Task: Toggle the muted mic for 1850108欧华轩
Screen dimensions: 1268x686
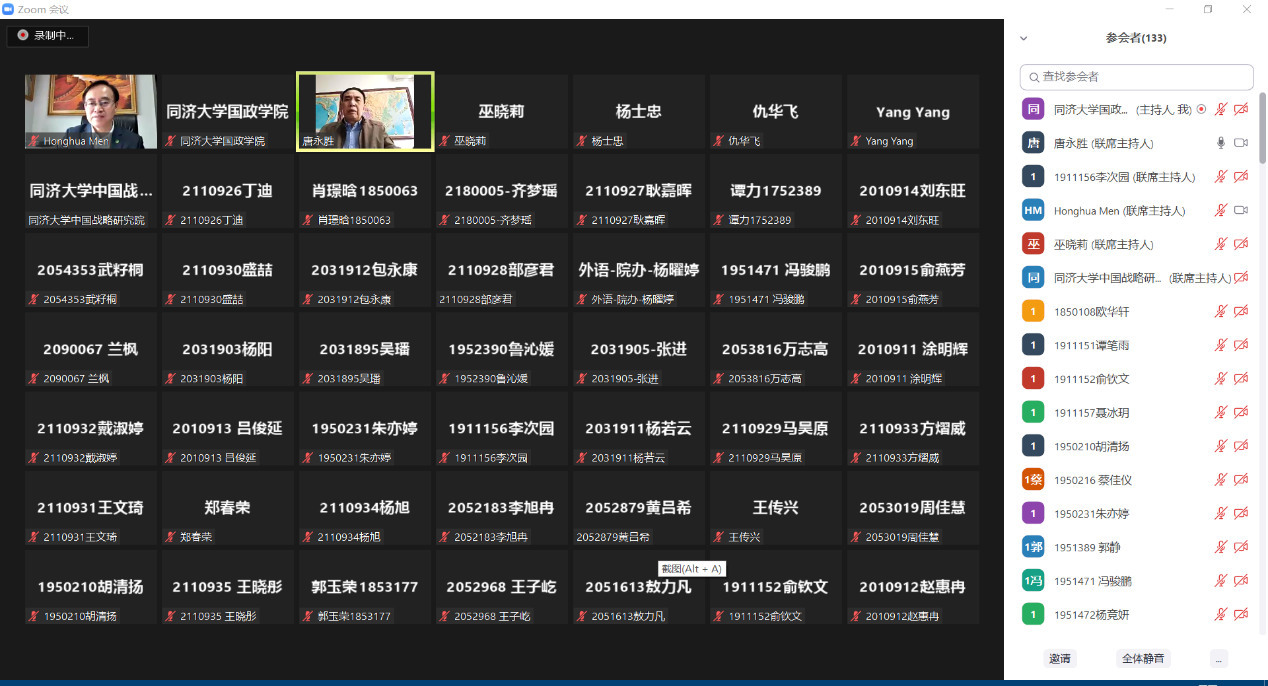Action: (1220, 312)
